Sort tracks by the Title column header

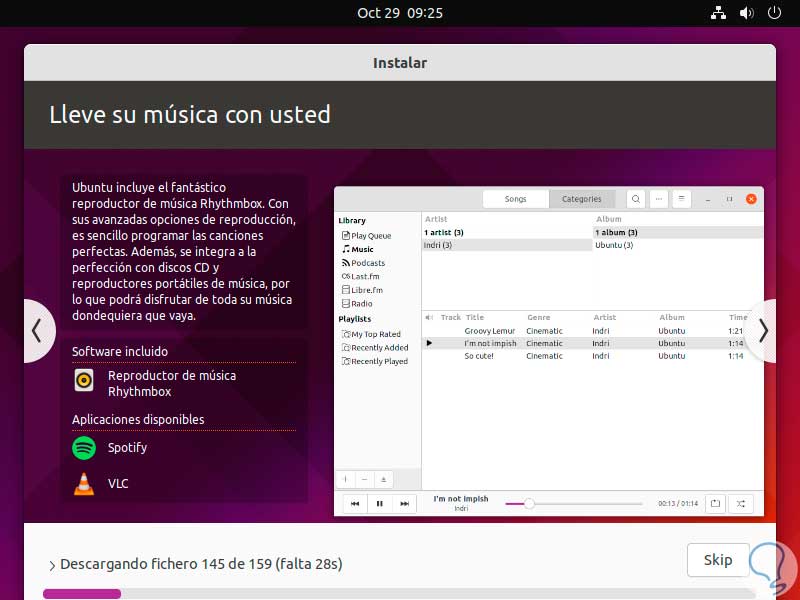click(x=474, y=317)
